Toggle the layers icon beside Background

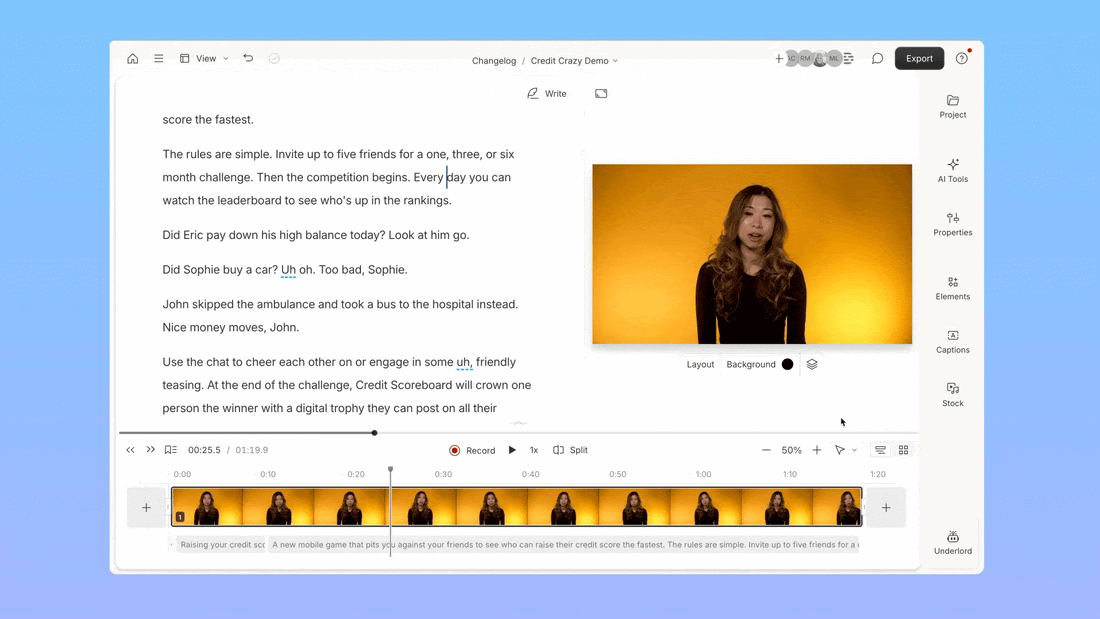[812, 364]
